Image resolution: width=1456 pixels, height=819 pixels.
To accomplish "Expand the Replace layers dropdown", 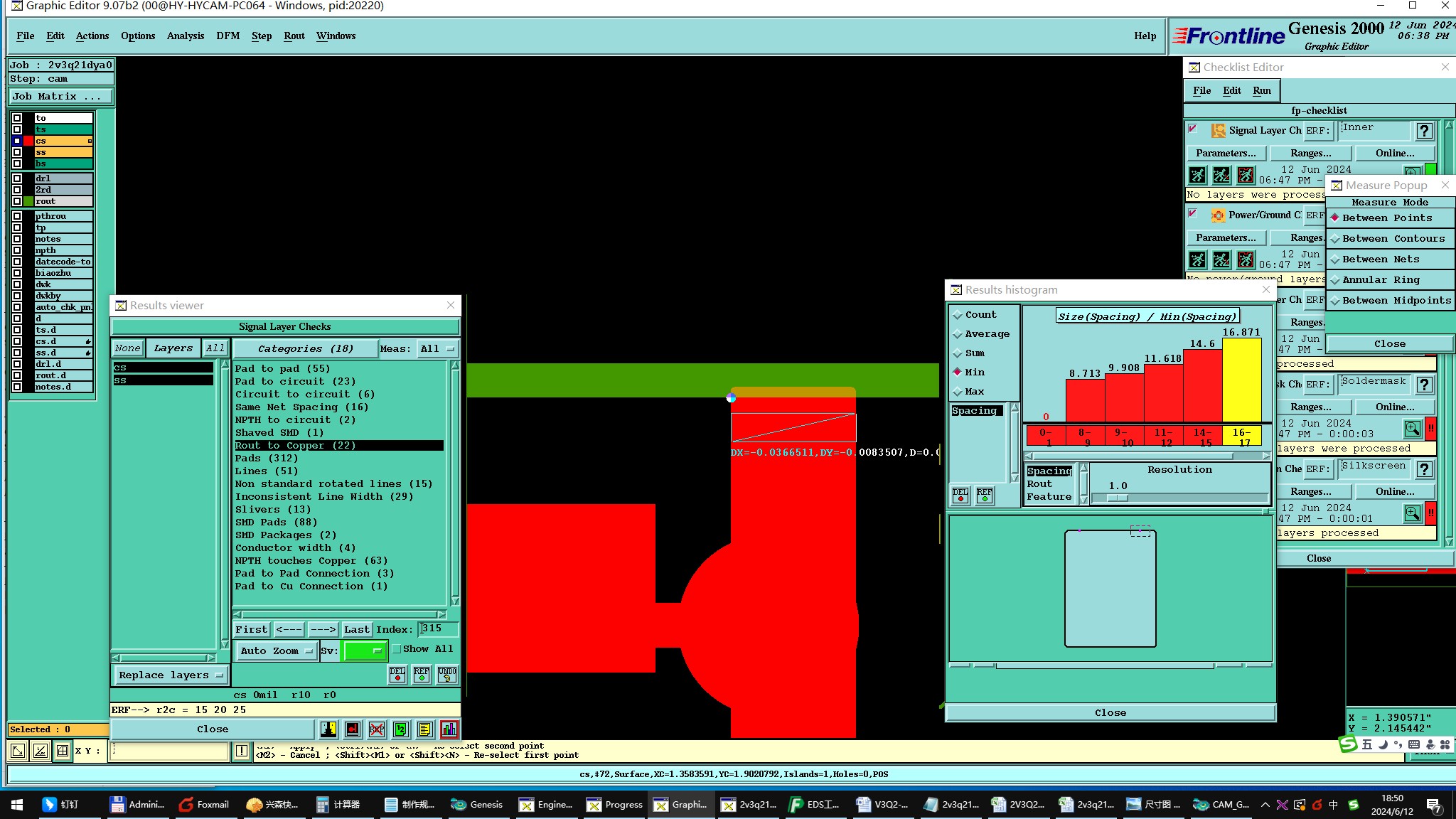I will [x=171, y=675].
